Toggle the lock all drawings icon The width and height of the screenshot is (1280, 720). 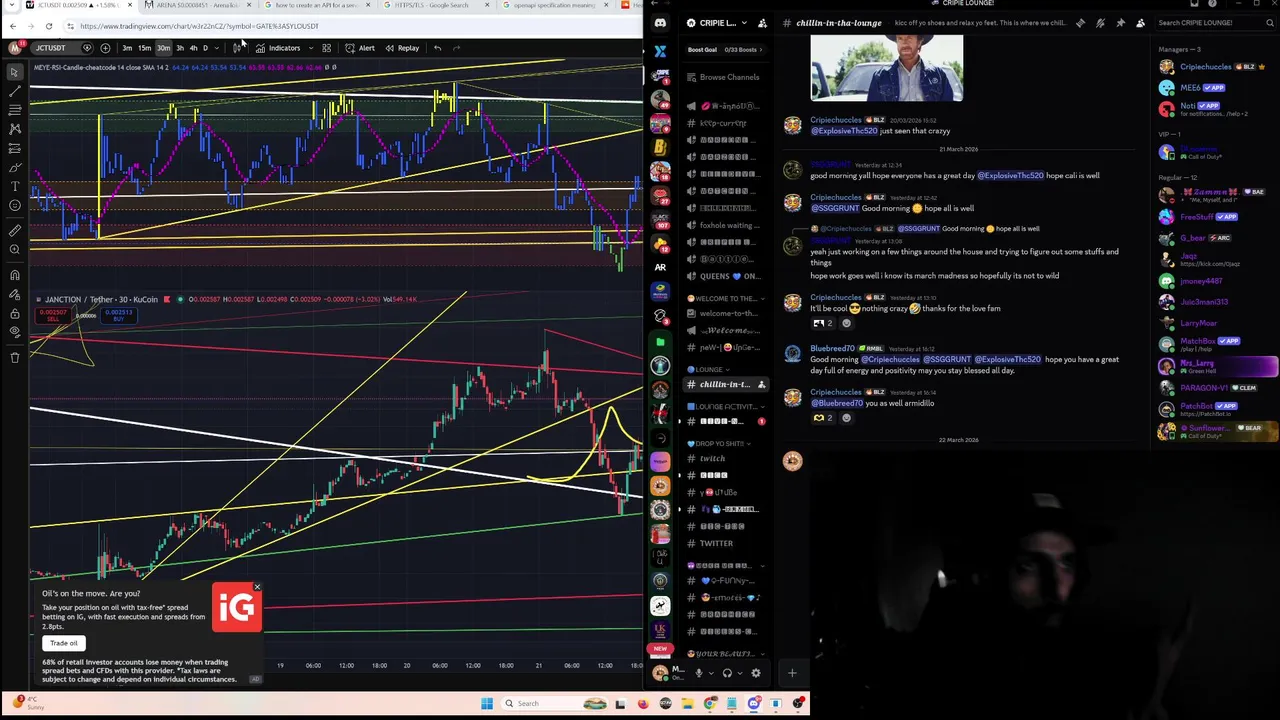[14, 313]
